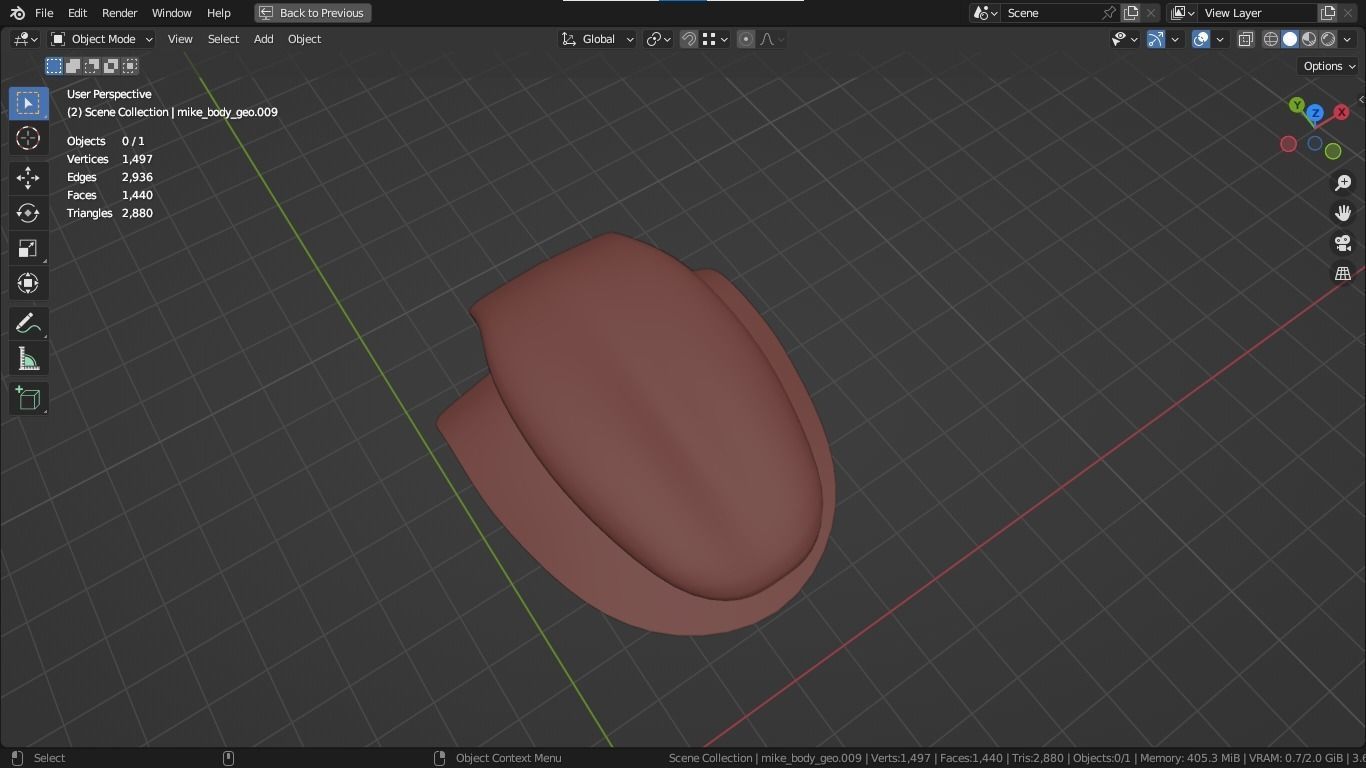Open the proportional editing falloff dropdown
1366x768 pixels.
click(771, 39)
